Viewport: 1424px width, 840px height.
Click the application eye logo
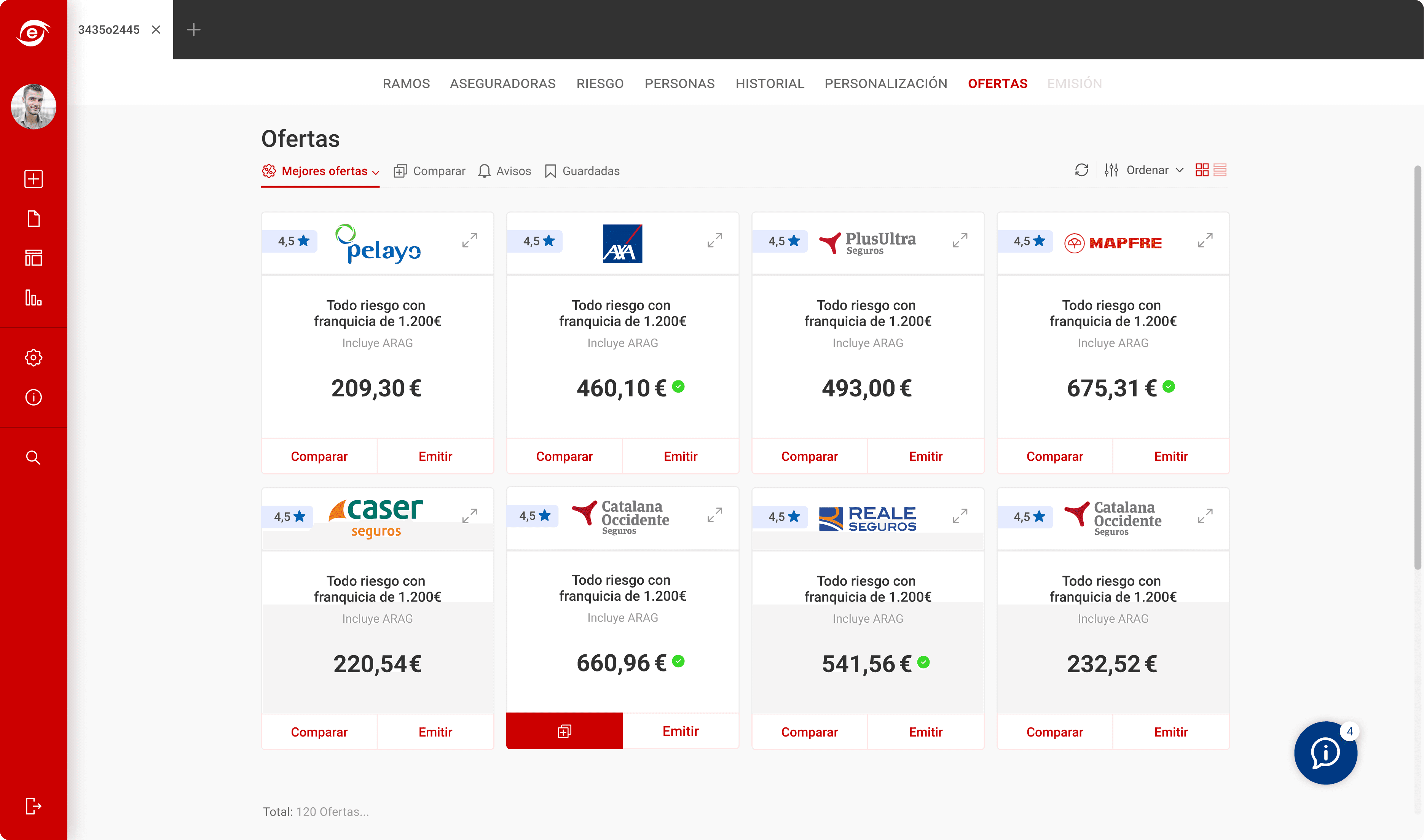click(33, 32)
